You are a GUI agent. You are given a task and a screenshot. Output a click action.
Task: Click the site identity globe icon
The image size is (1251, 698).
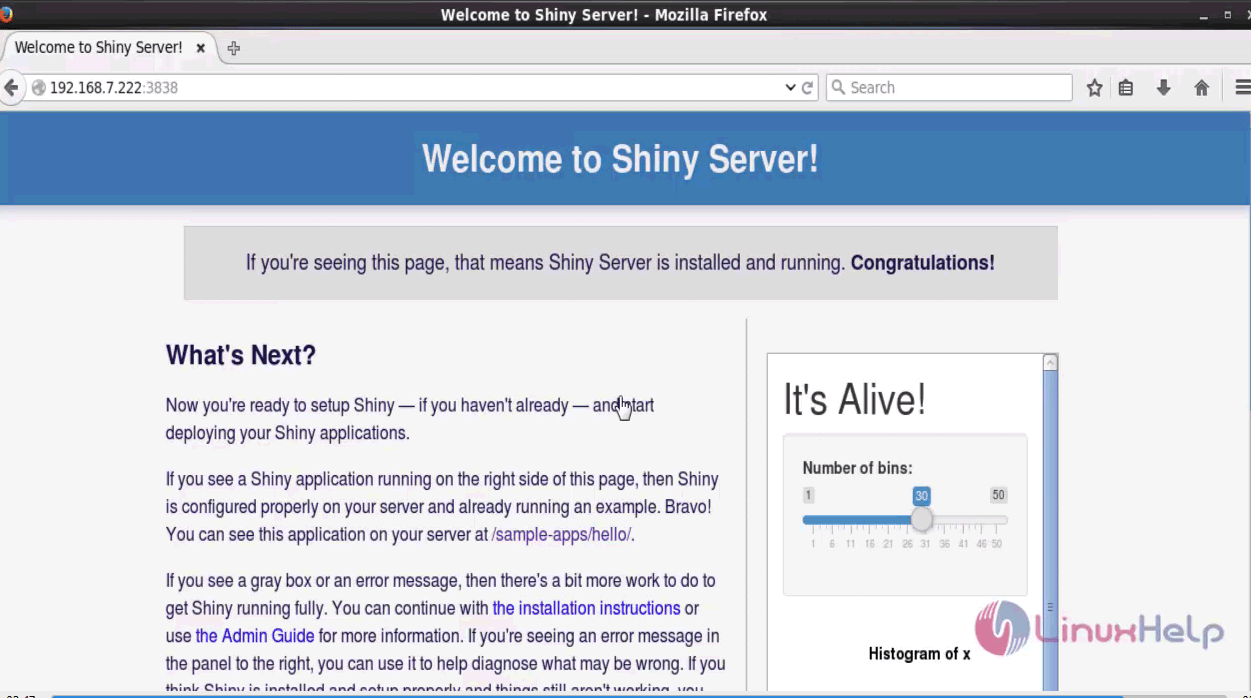[38, 88]
